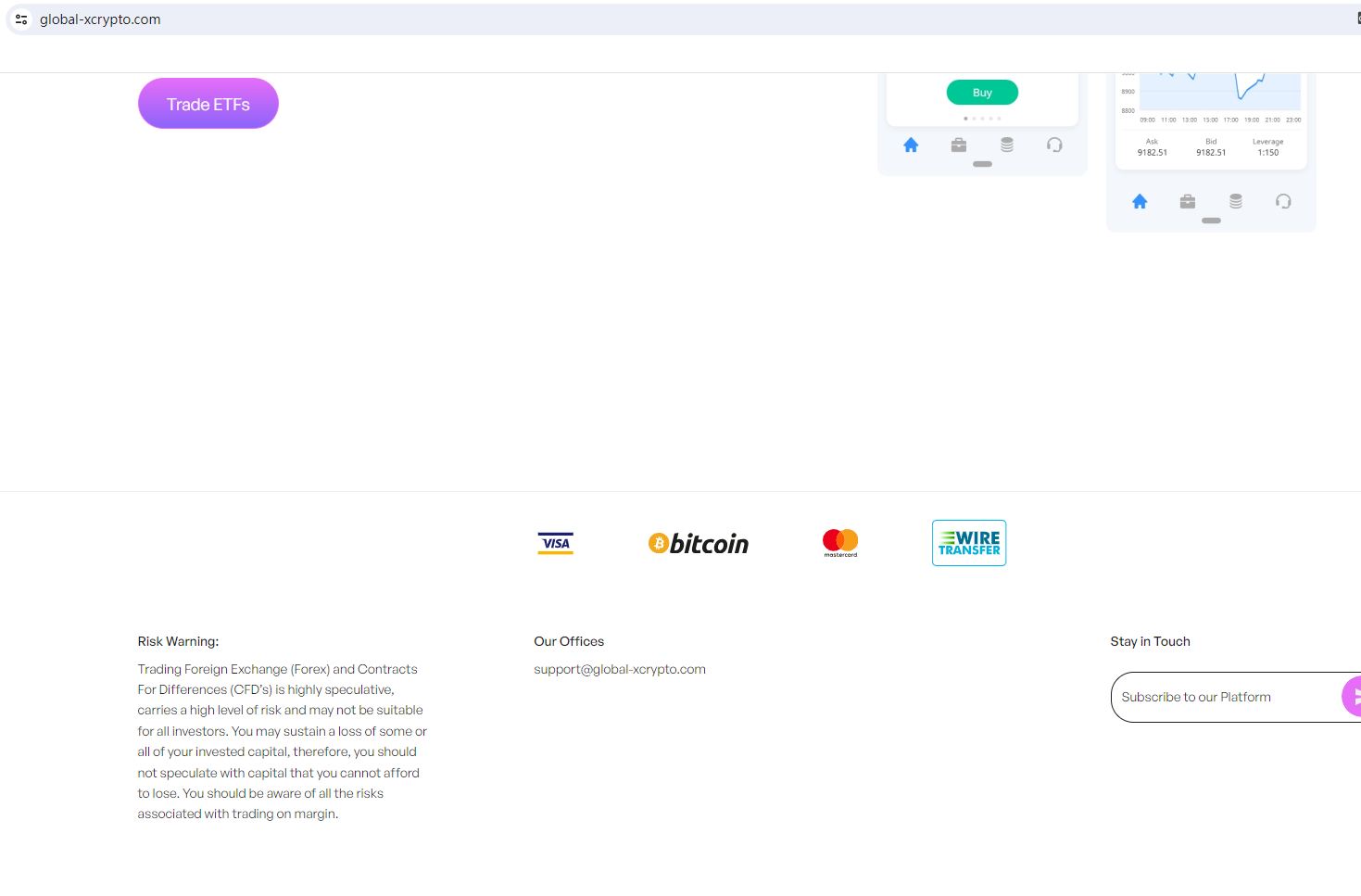The height and width of the screenshot is (896, 1361).
Task: Click the Risk Warning heading
Action: 178,641
